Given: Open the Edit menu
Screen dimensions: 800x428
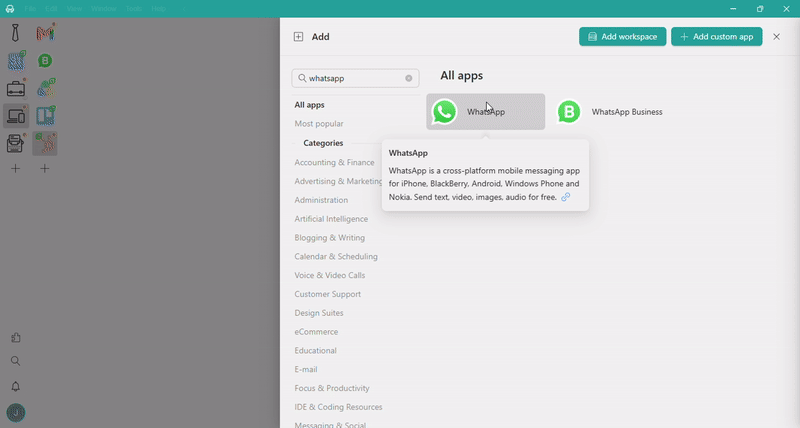Looking at the screenshot, I should (51, 9).
